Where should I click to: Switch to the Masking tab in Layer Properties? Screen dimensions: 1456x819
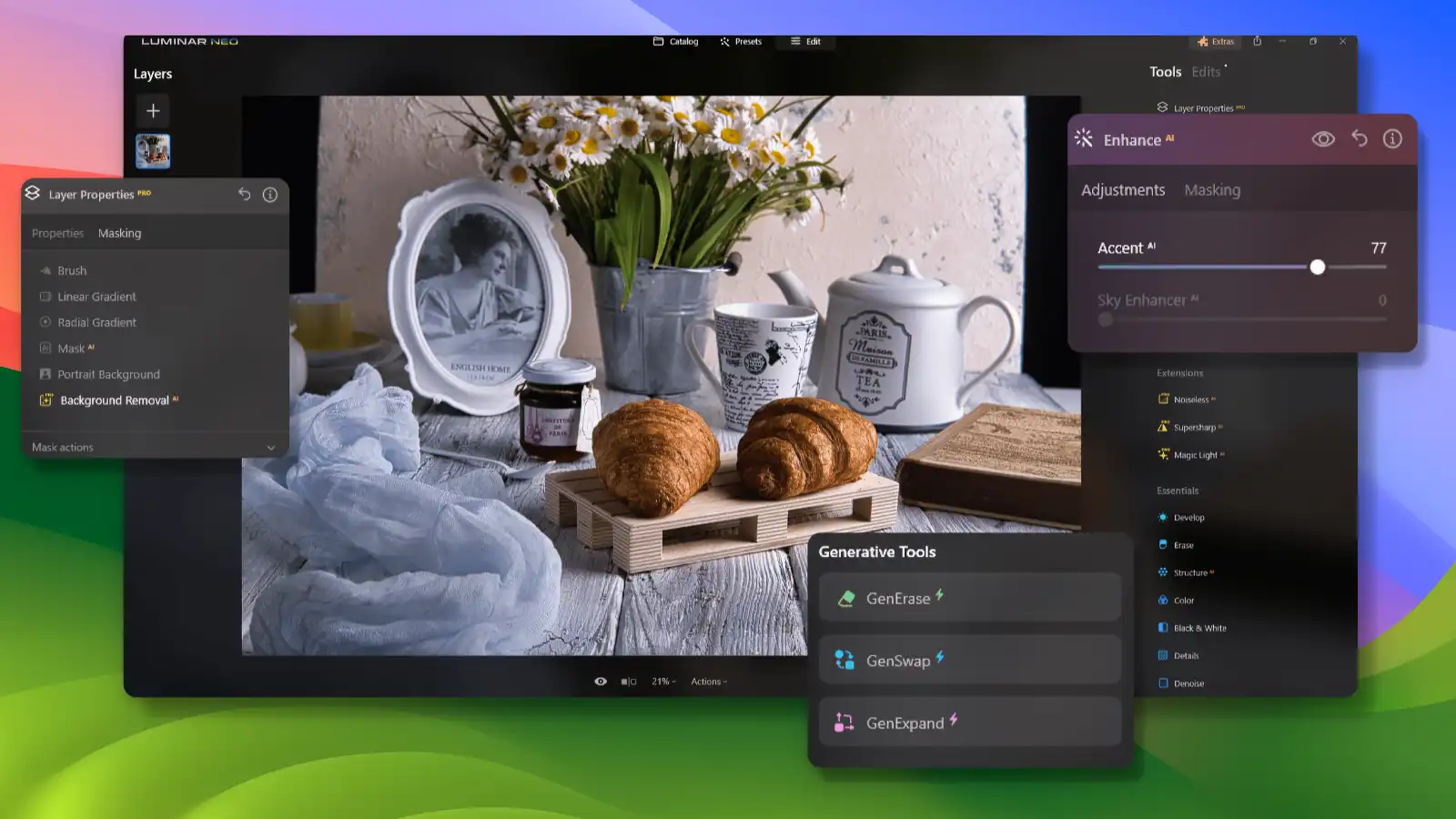click(119, 233)
